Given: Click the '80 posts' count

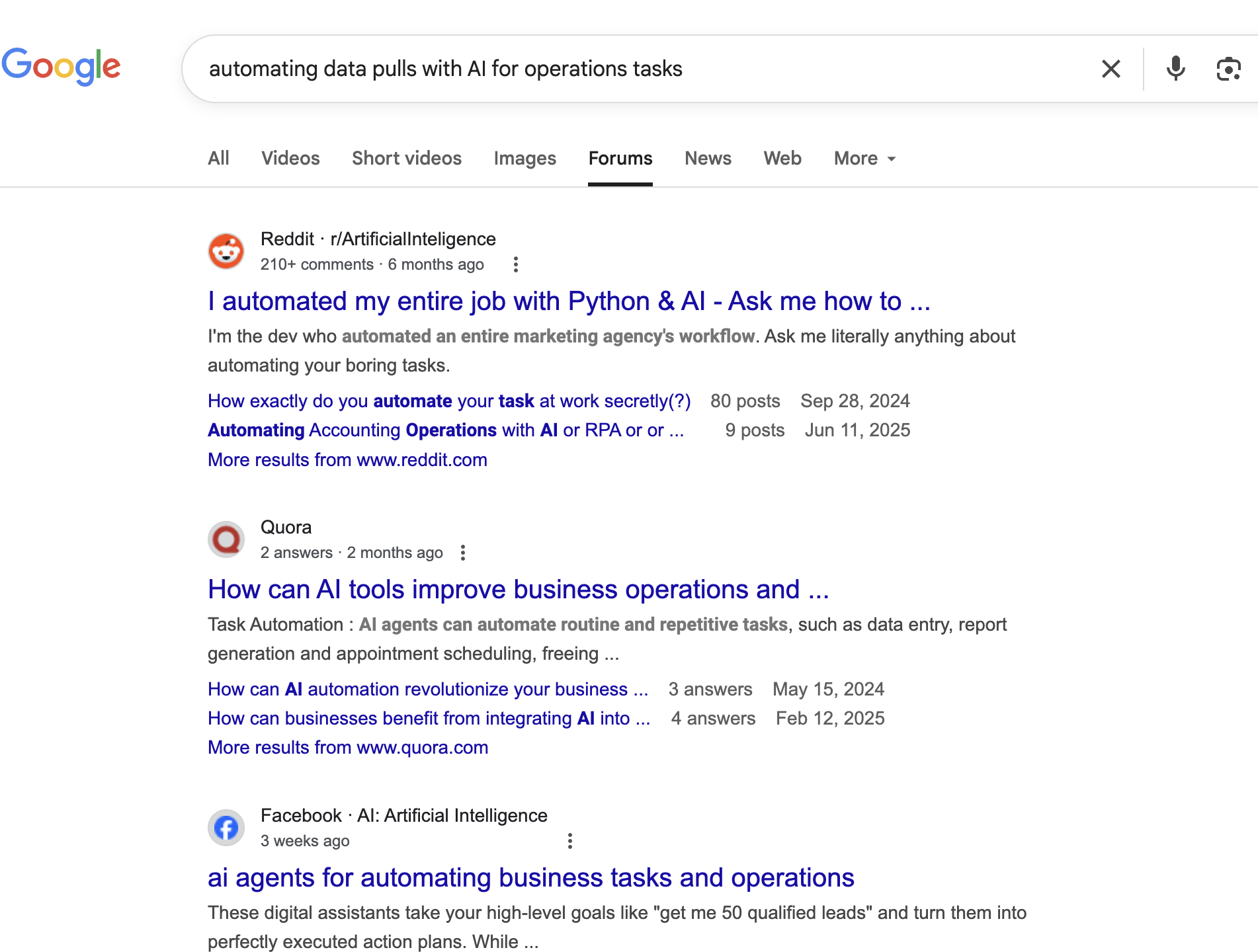Looking at the screenshot, I should 745,401.
